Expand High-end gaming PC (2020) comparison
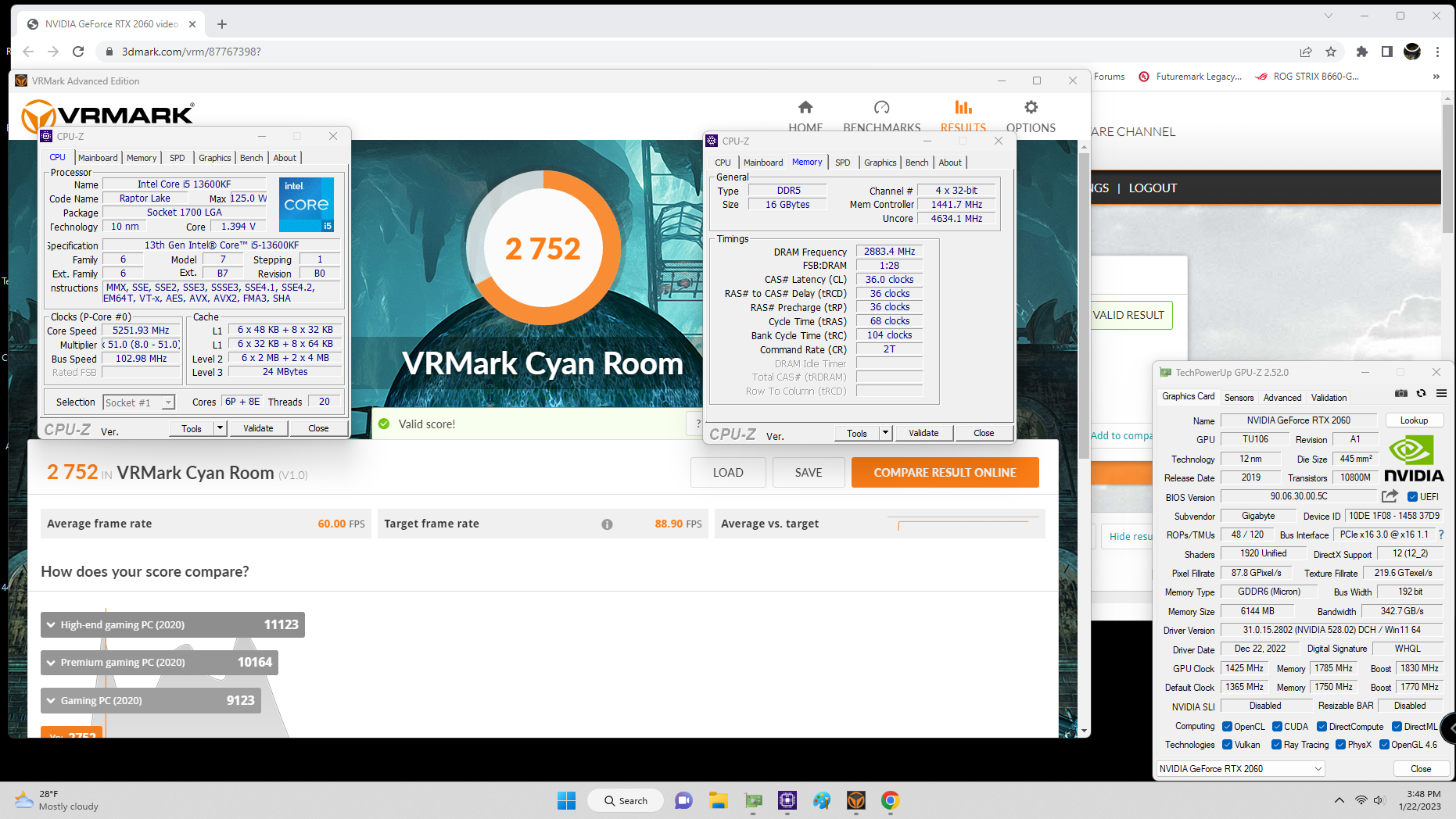Image resolution: width=1456 pixels, height=819 pixels. (x=172, y=624)
